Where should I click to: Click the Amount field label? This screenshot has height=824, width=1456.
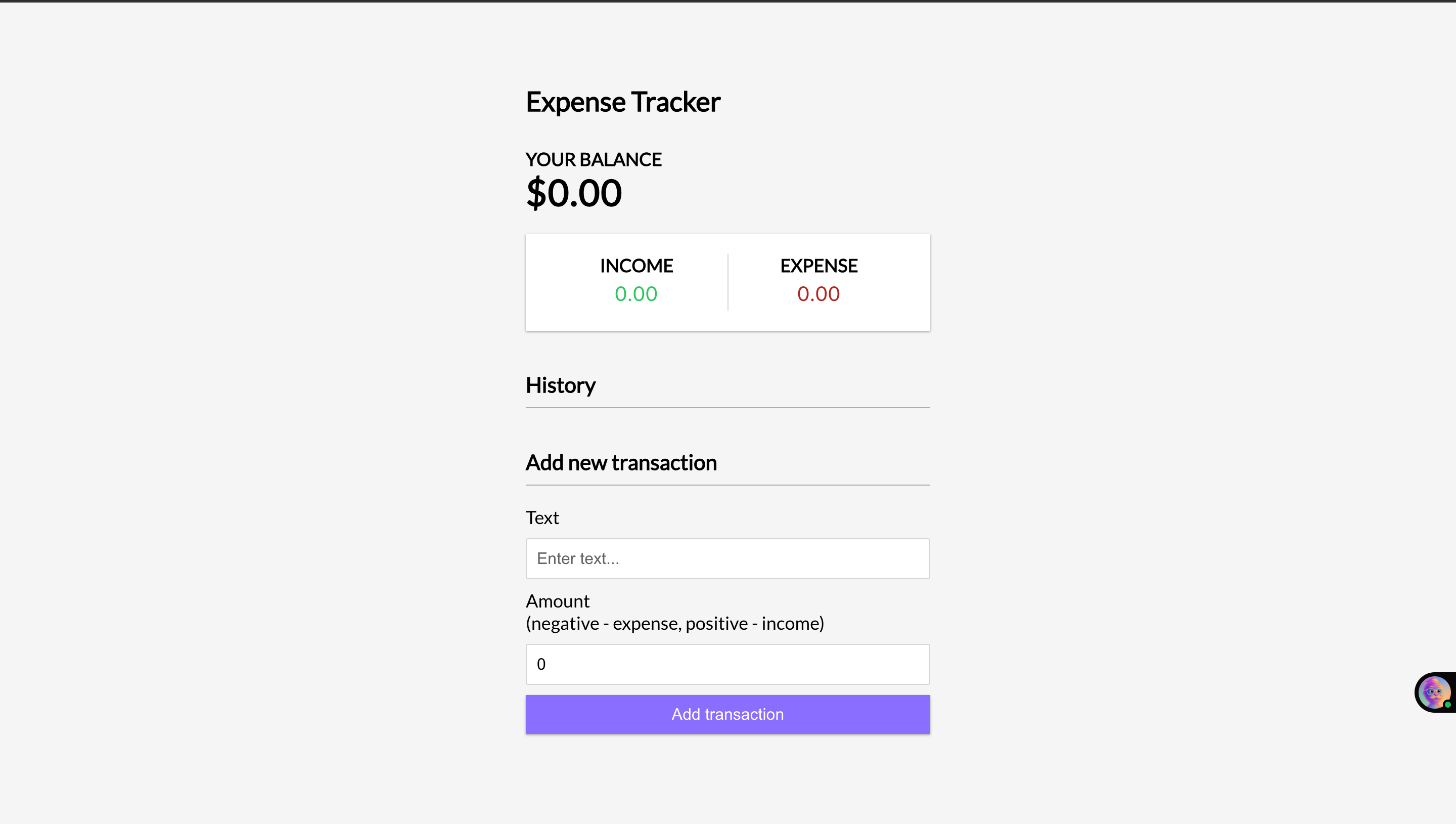[x=558, y=601]
